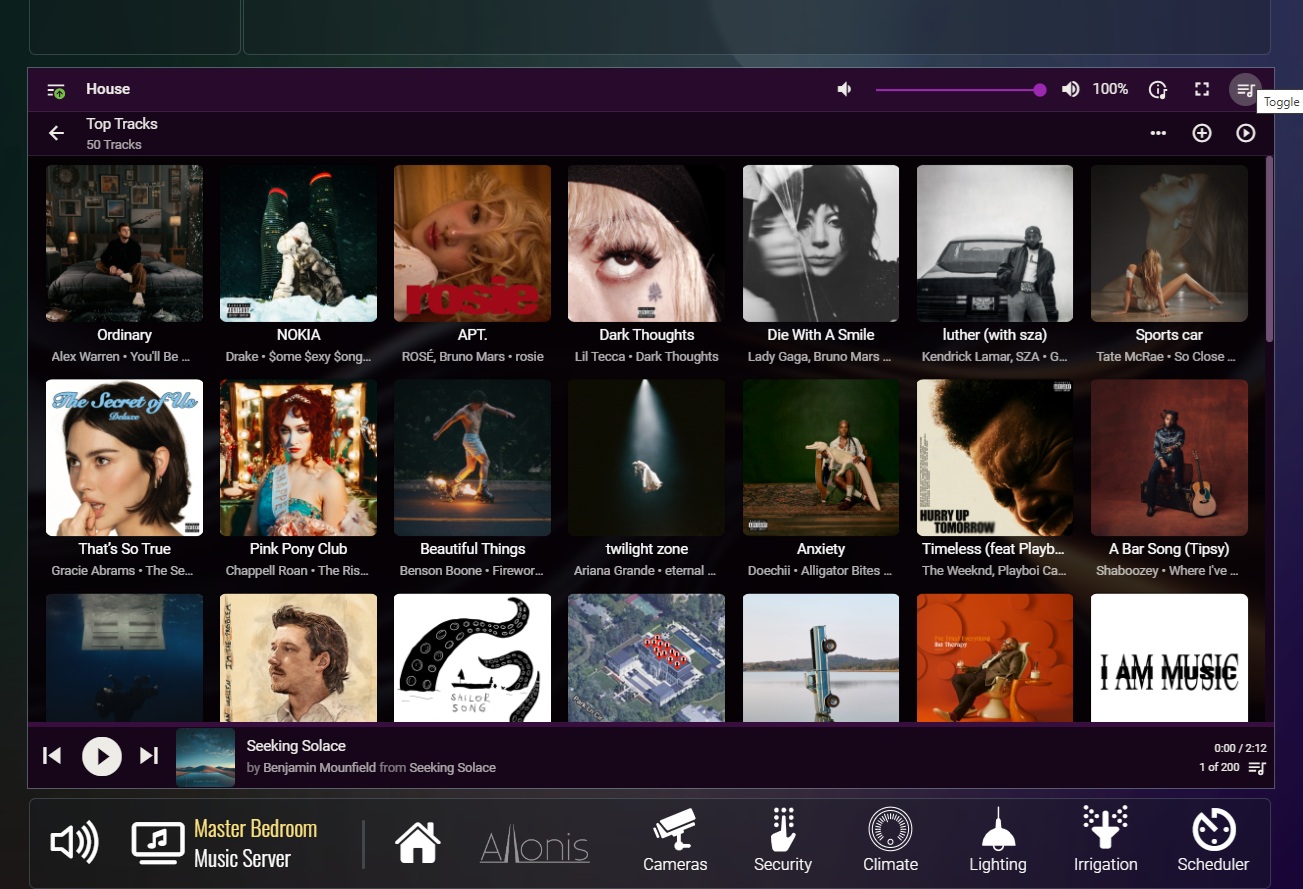Viewport: 1303px width, 889px height.
Task: Open the Irrigation controls
Action: click(x=1105, y=841)
